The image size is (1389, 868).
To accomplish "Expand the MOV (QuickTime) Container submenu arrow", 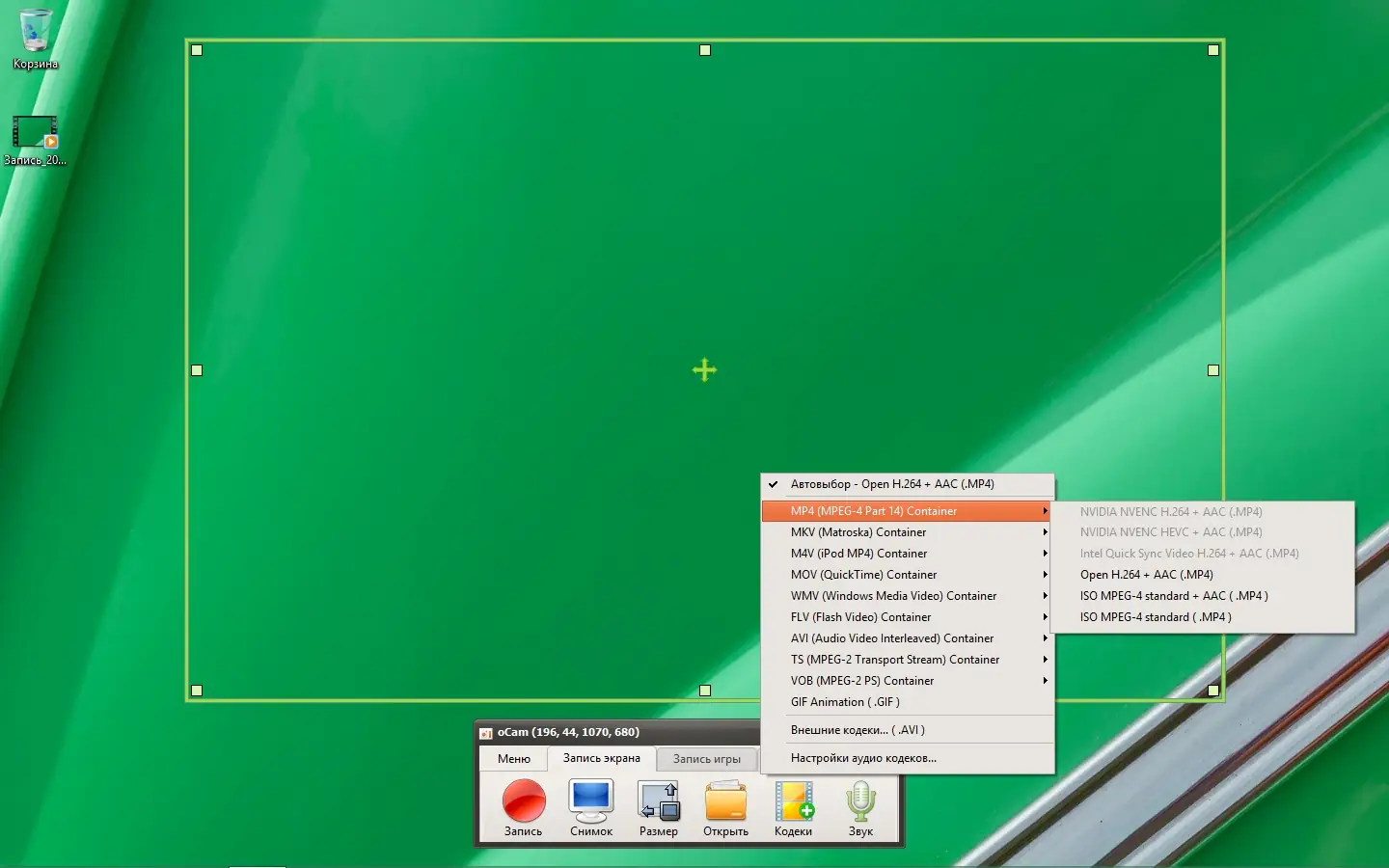I will click(1045, 575).
